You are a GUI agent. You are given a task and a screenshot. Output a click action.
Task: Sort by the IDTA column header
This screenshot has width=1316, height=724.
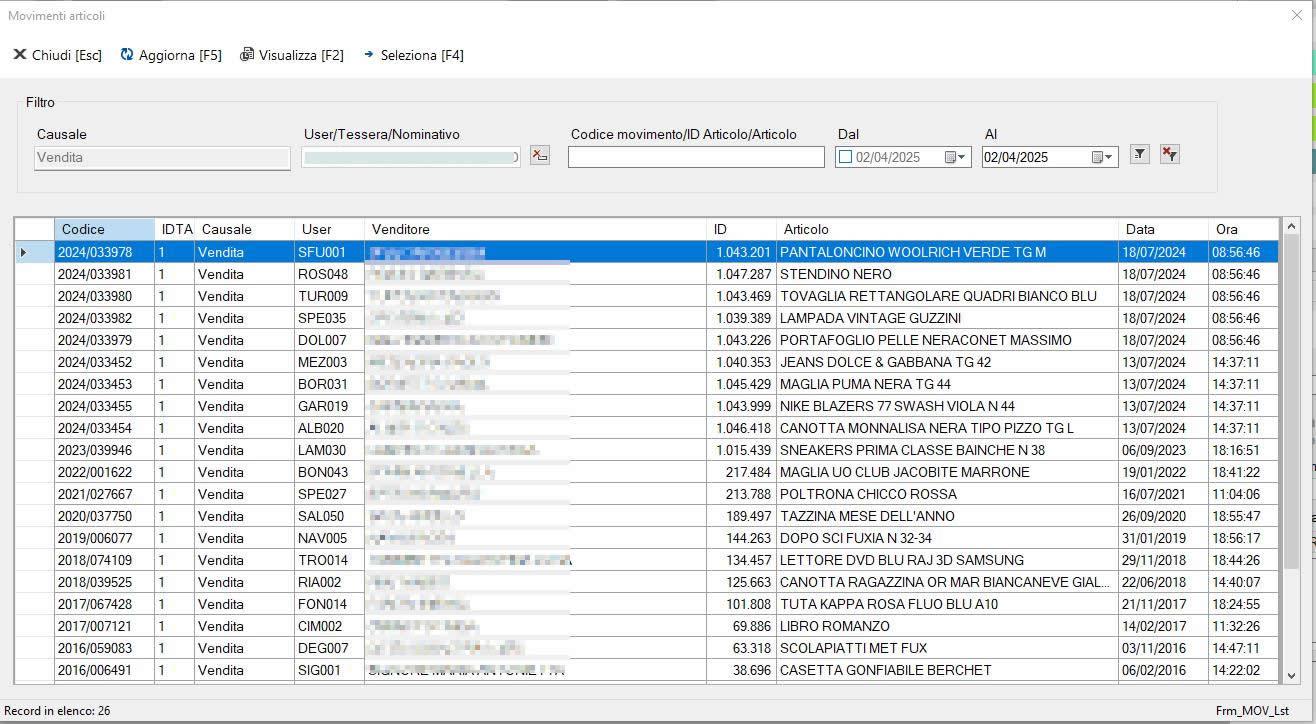(x=175, y=229)
